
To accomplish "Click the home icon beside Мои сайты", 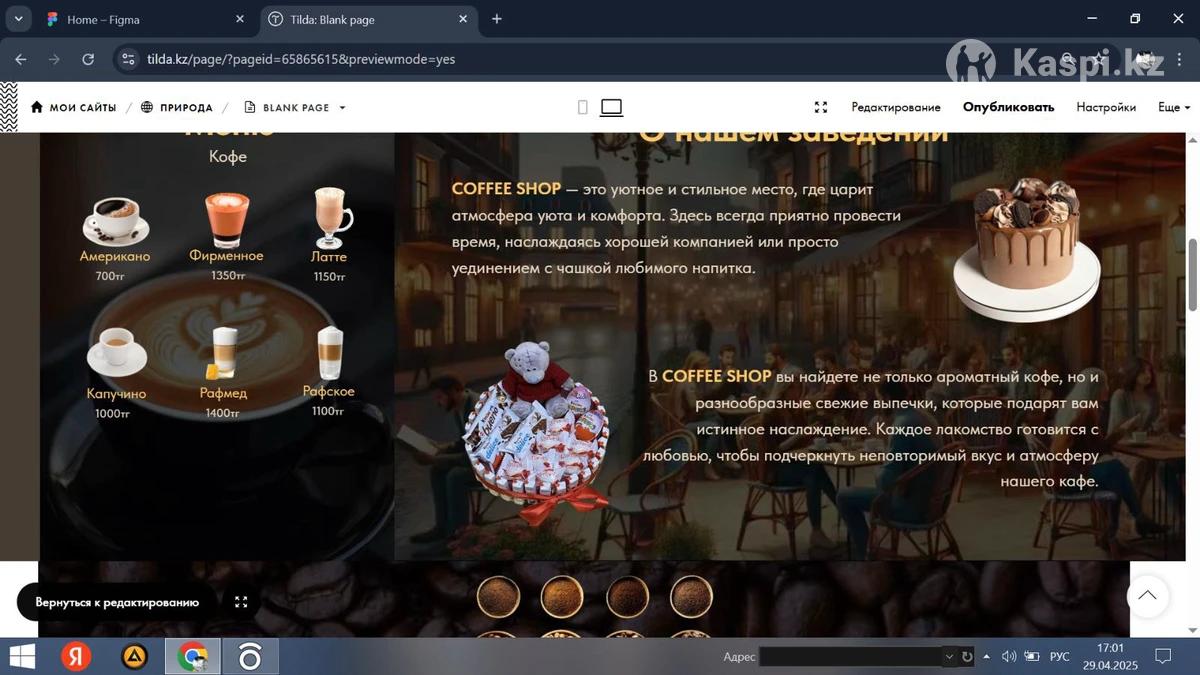I will click(x=37, y=107).
